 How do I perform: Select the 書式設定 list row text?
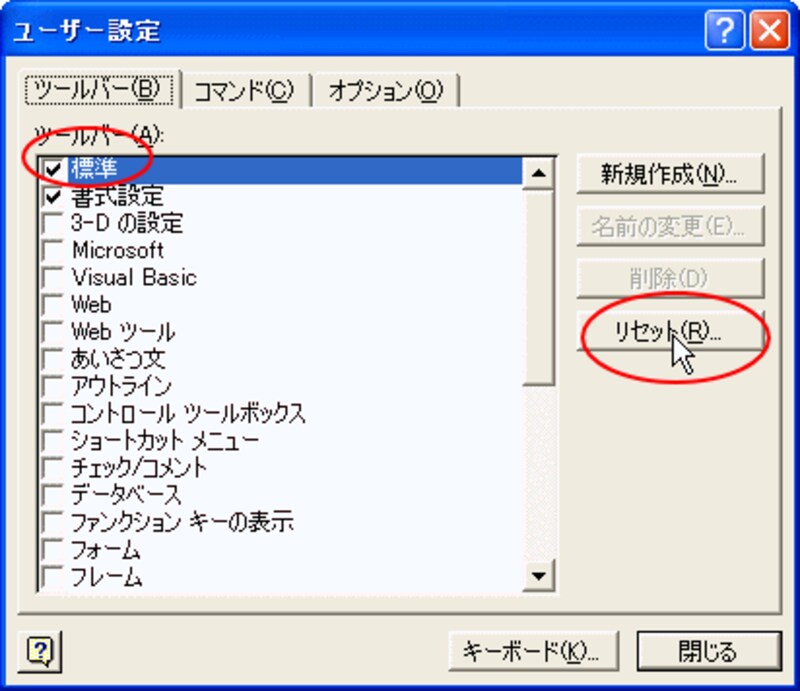(x=118, y=196)
